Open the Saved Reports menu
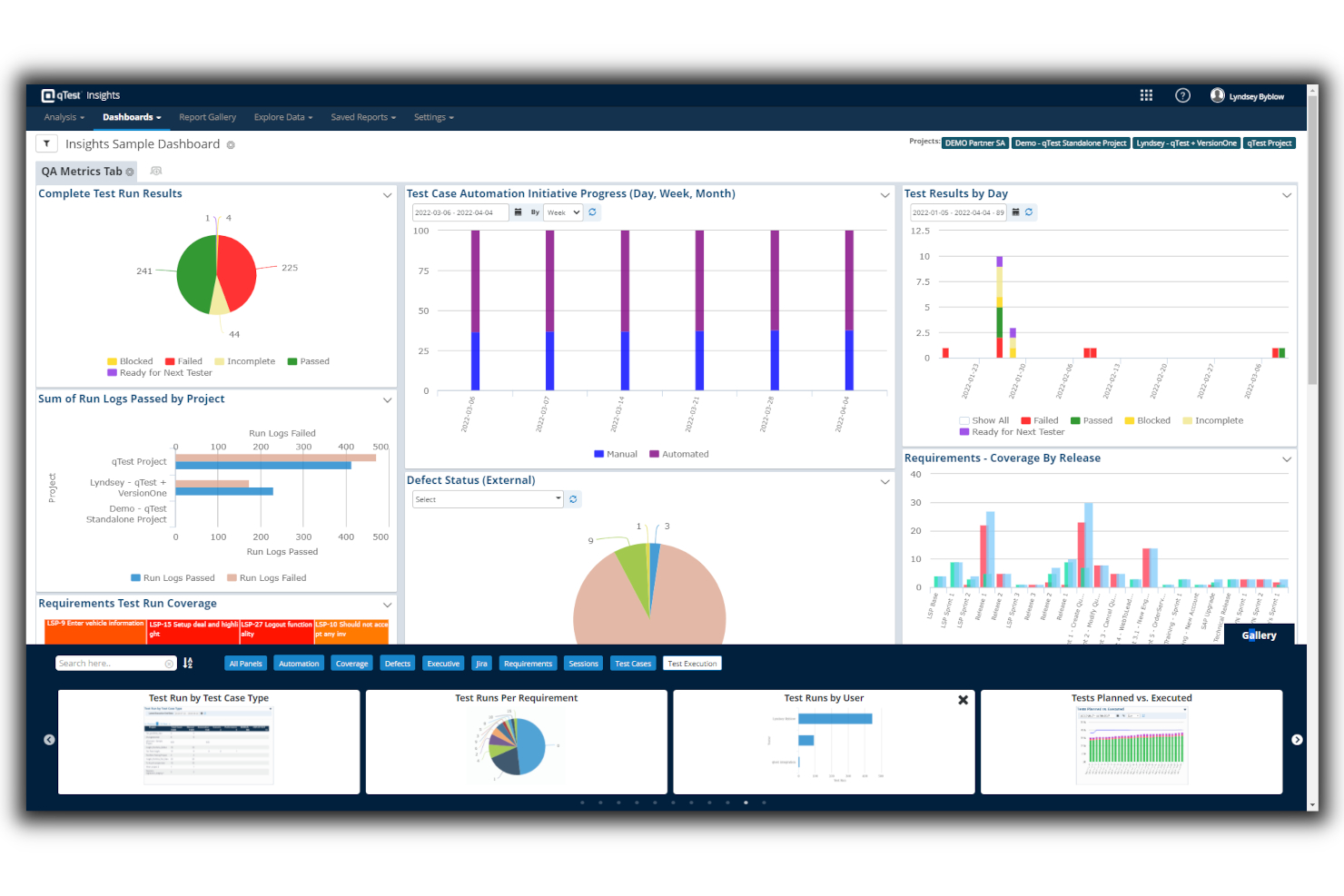 click(363, 117)
